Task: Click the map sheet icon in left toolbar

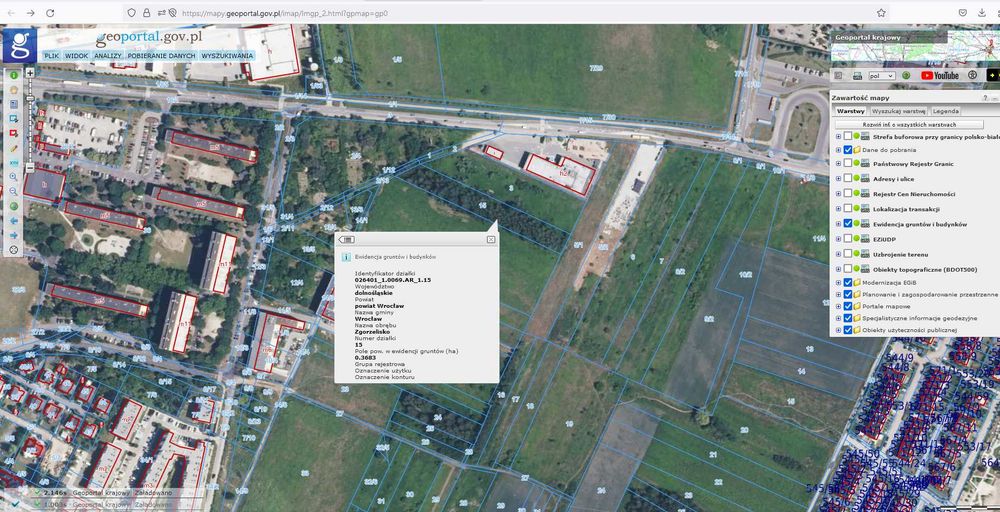Action: pyautogui.click(x=14, y=104)
